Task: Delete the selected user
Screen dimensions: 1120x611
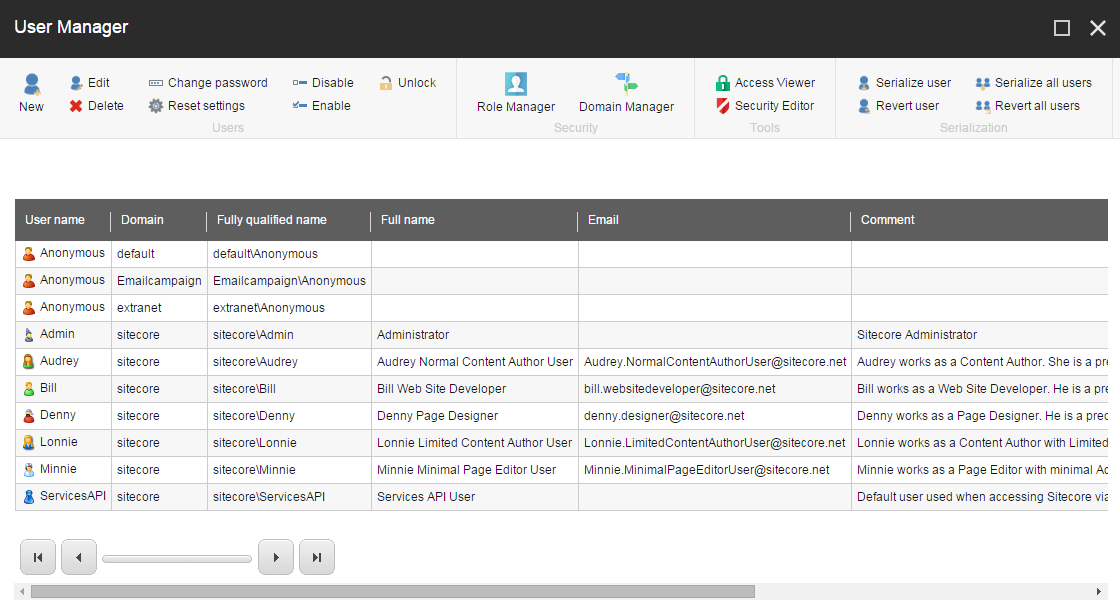Action: pos(96,105)
